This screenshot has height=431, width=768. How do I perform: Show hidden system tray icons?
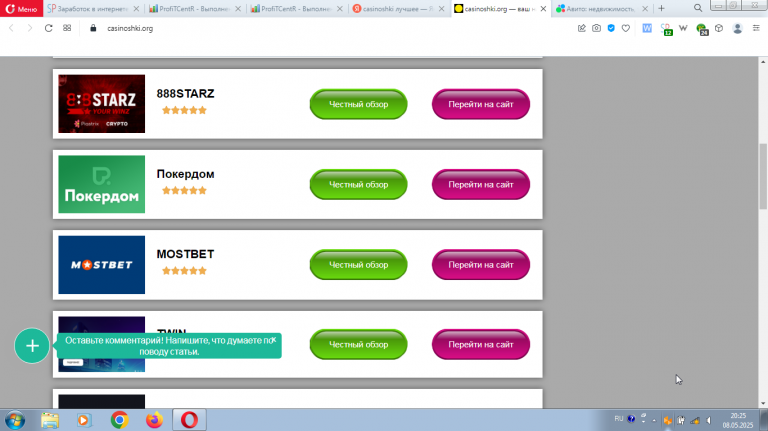pos(654,420)
